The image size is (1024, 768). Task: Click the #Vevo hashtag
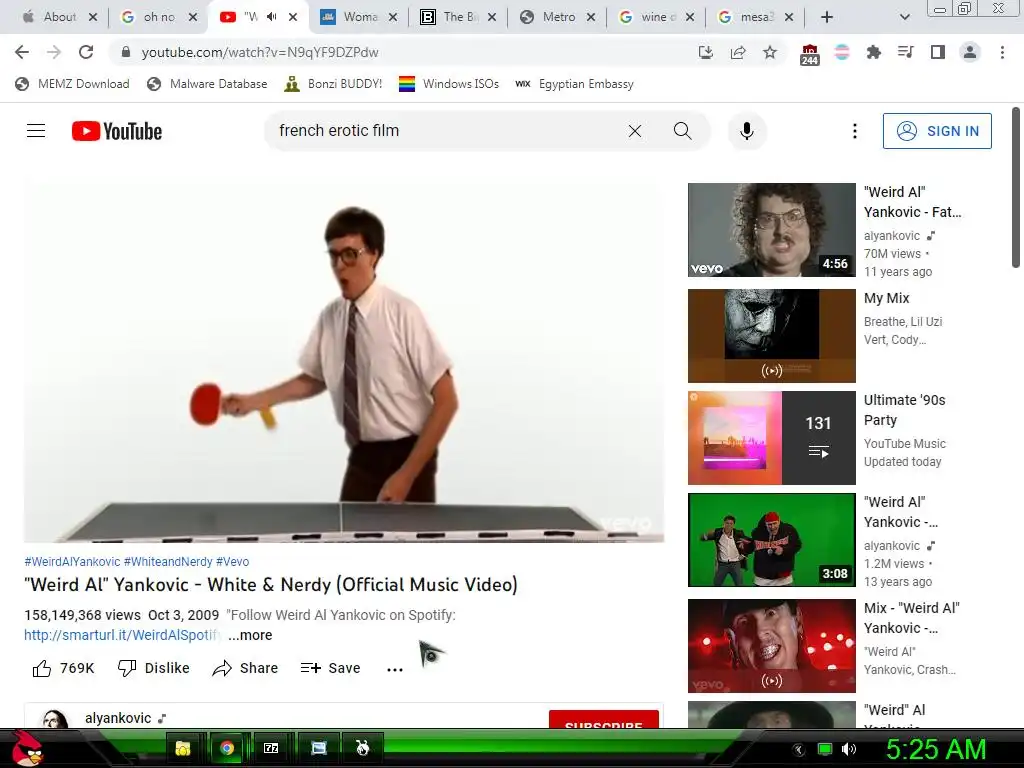point(232,562)
